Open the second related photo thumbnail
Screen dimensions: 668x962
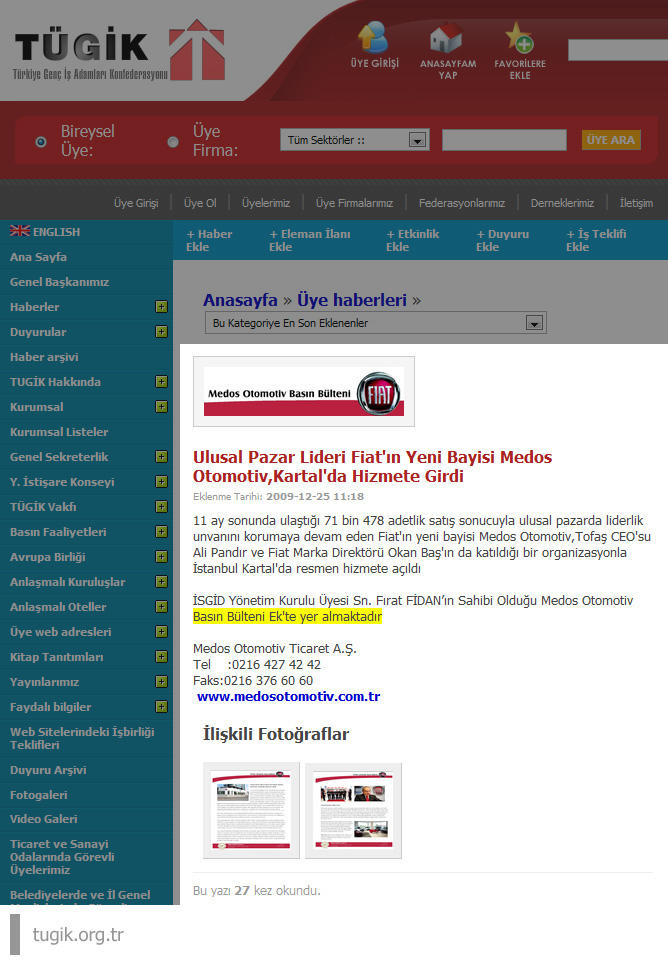point(353,810)
